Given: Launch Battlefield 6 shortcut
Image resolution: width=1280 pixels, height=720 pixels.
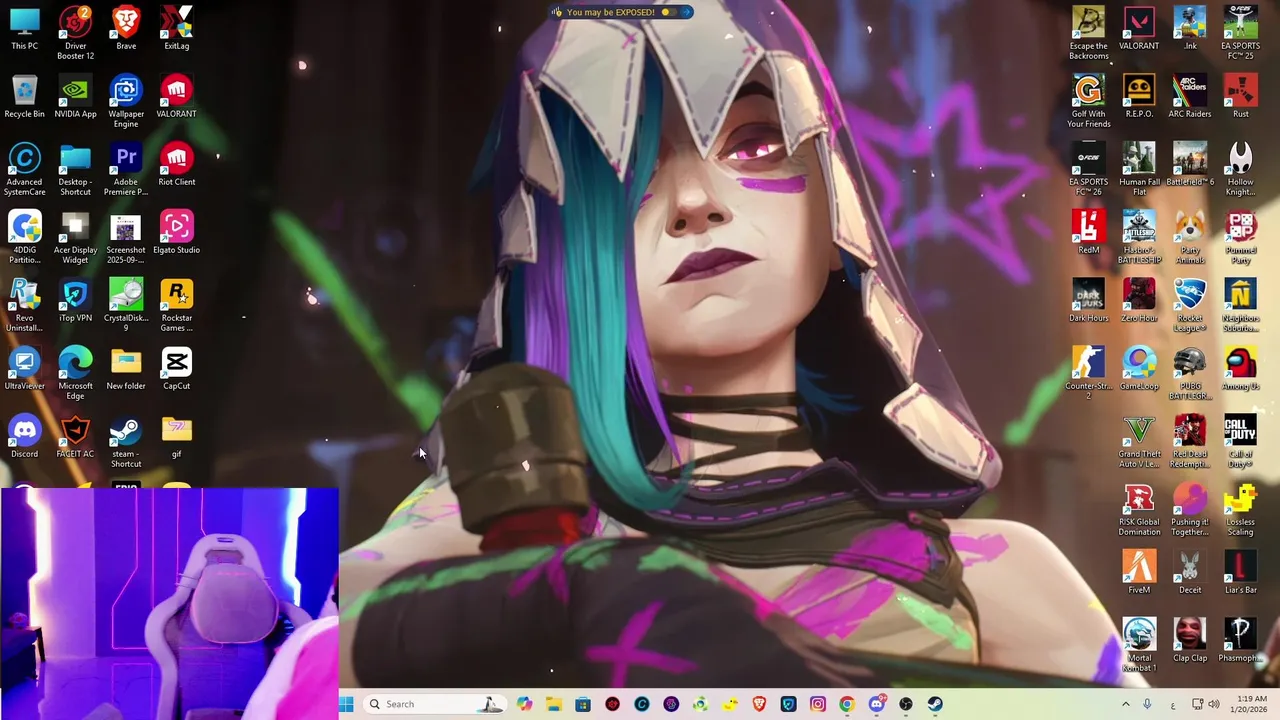Looking at the screenshot, I should point(1189,164).
